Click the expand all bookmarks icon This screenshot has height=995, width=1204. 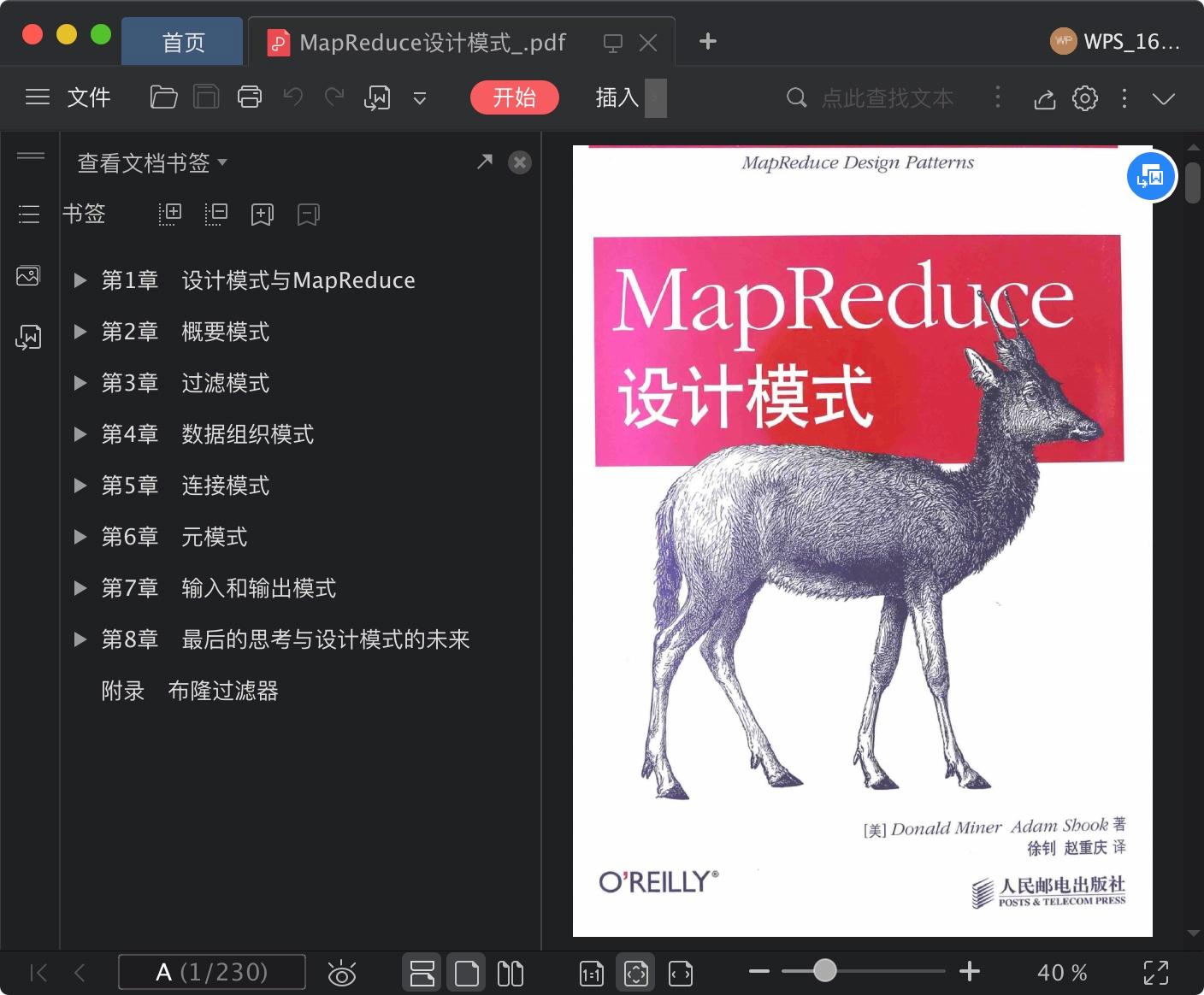tap(170, 214)
